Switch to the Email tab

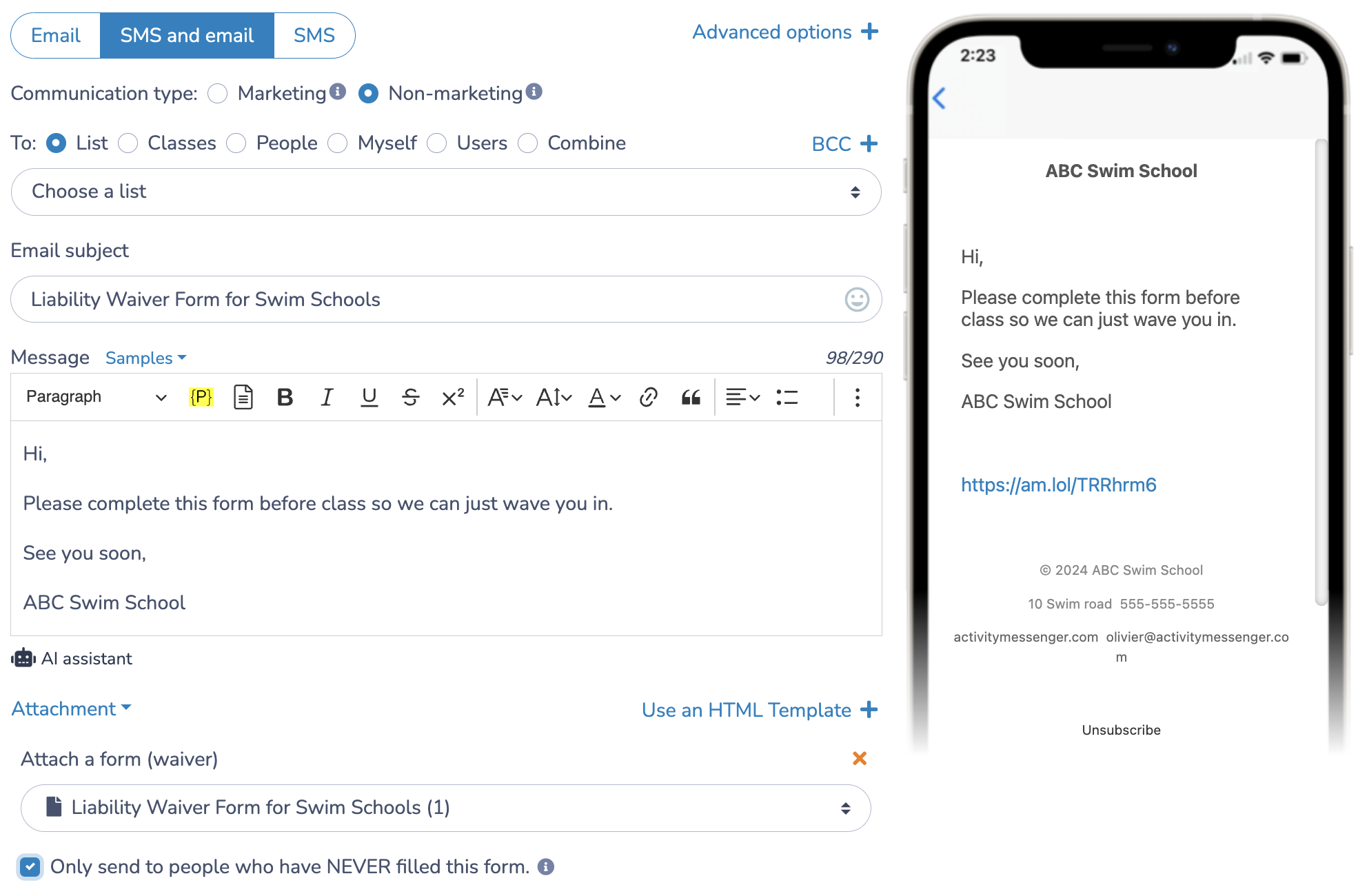point(56,35)
